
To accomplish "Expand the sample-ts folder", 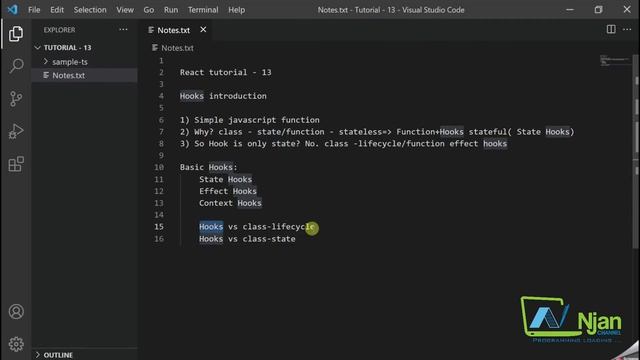I will [46, 62].
